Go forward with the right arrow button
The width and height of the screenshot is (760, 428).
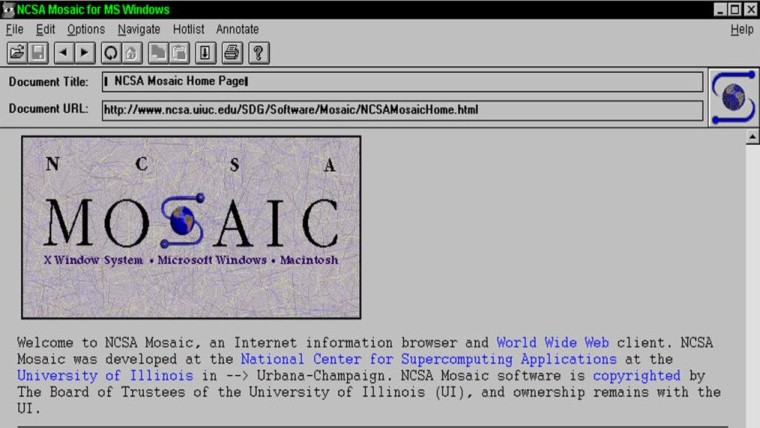coord(84,52)
